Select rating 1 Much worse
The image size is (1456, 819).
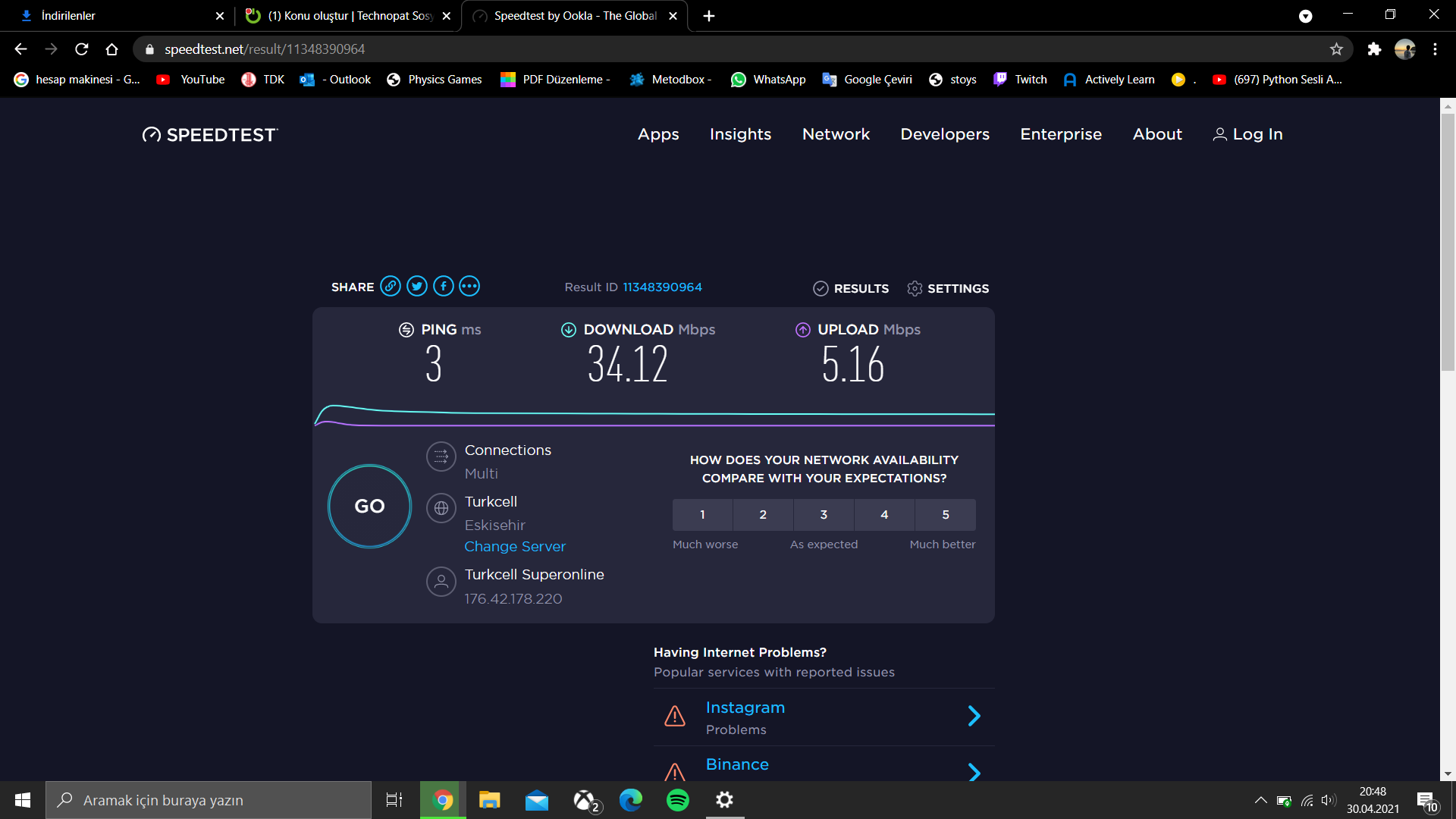702,515
